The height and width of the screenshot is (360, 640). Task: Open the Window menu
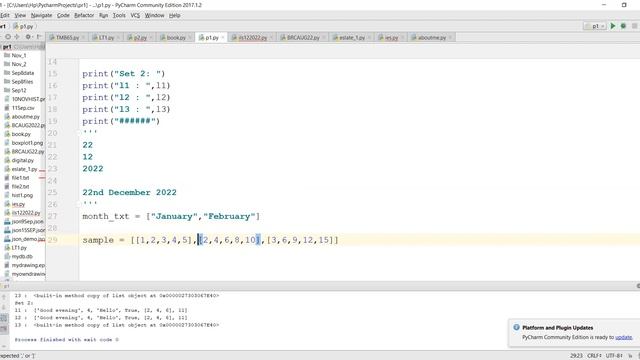154,15
